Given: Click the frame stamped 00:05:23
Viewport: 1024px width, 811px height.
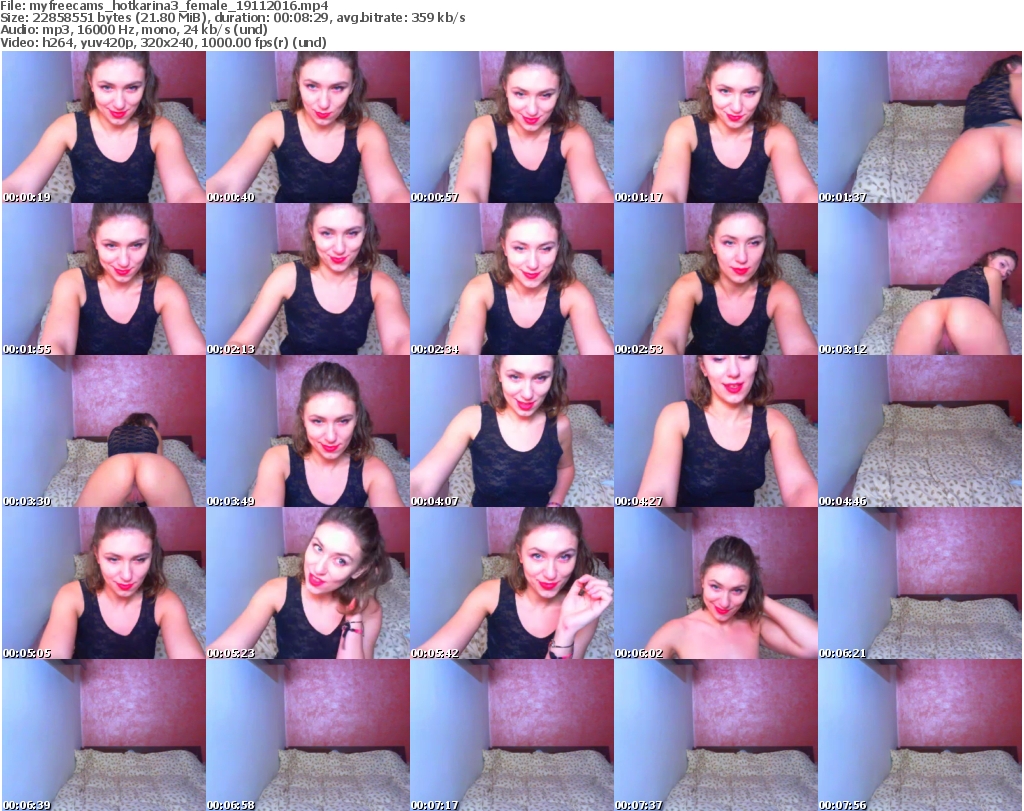Looking at the screenshot, I should point(308,583).
